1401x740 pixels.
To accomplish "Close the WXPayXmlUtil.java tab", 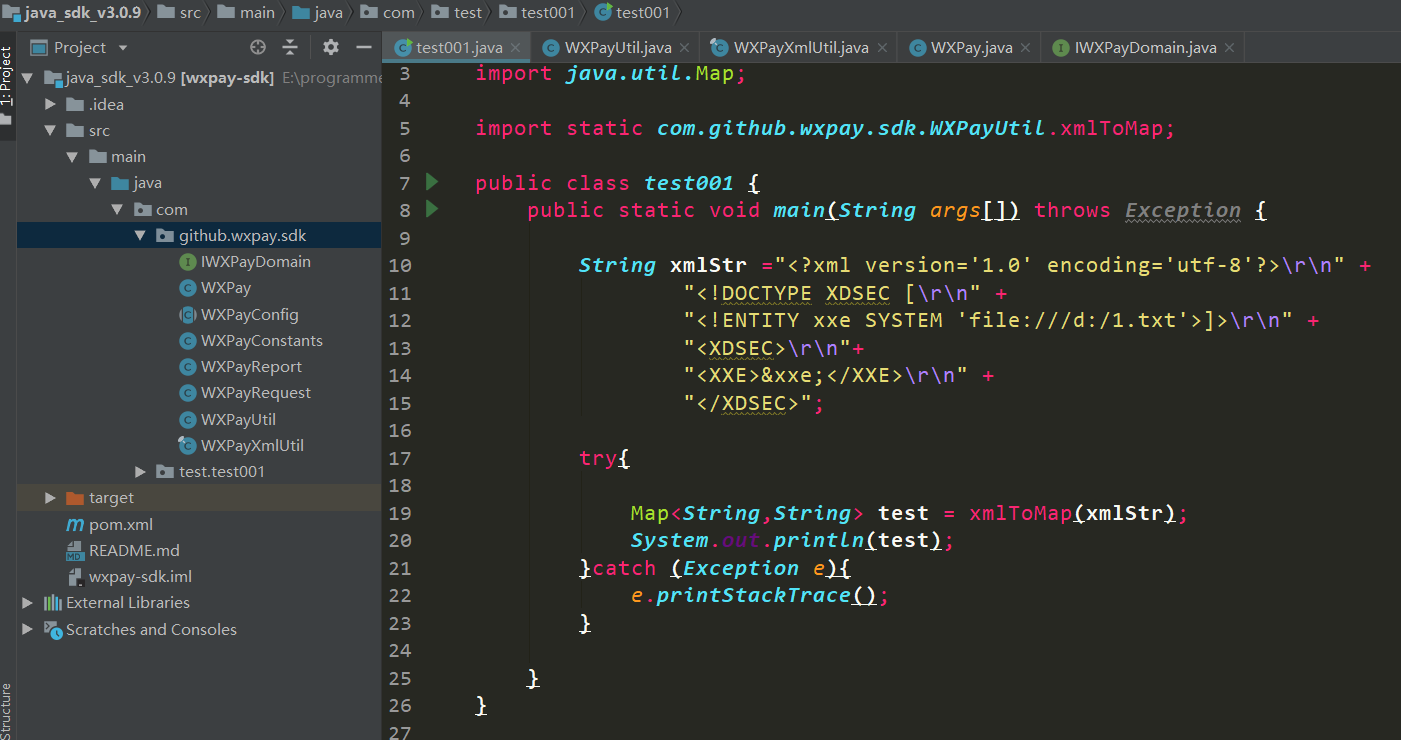I will click(881, 48).
